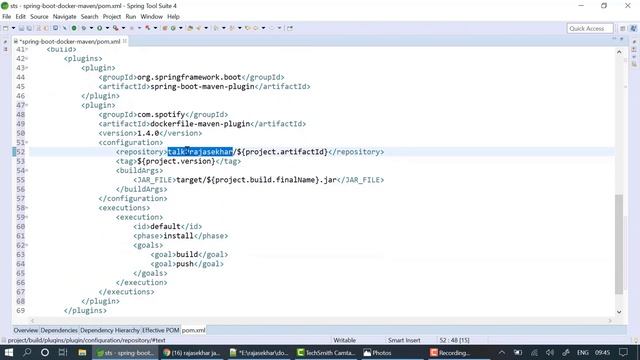This screenshot has width=640, height=360.
Task: Click the New file toolbar icon
Action: [x=6, y=28]
